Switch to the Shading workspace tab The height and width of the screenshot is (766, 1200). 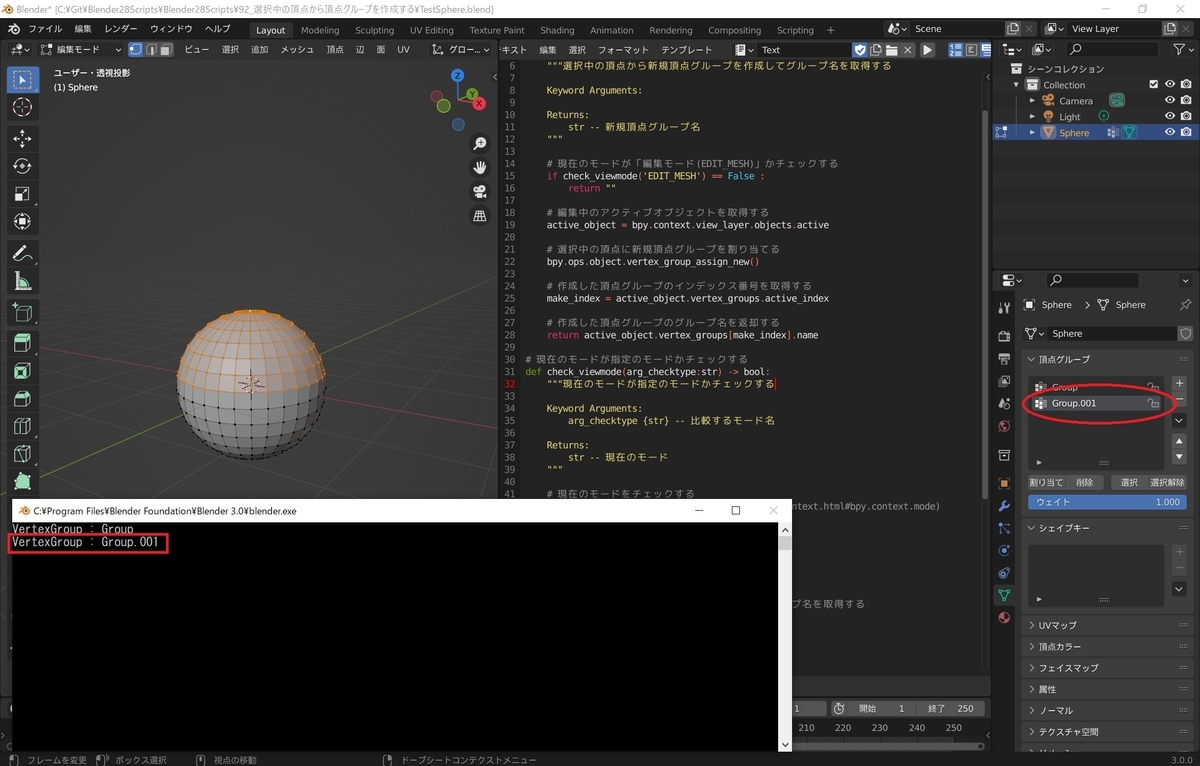pyautogui.click(x=557, y=30)
